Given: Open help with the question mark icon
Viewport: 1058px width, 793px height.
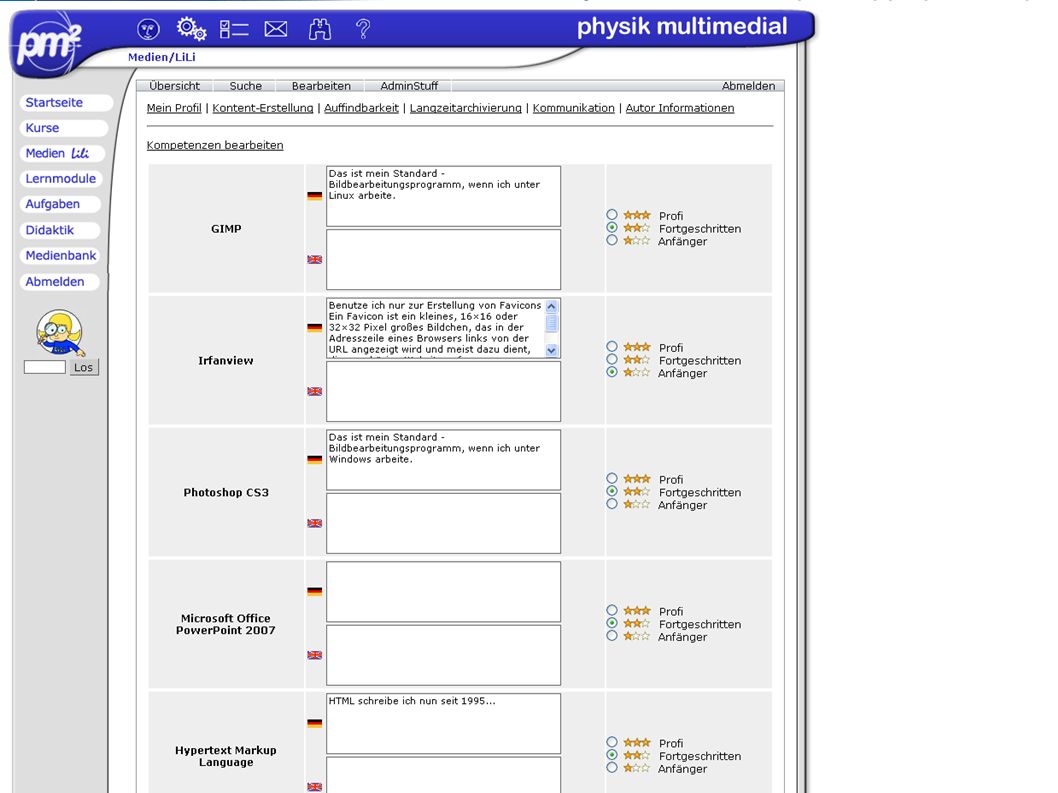Looking at the screenshot, I should 363,29.
